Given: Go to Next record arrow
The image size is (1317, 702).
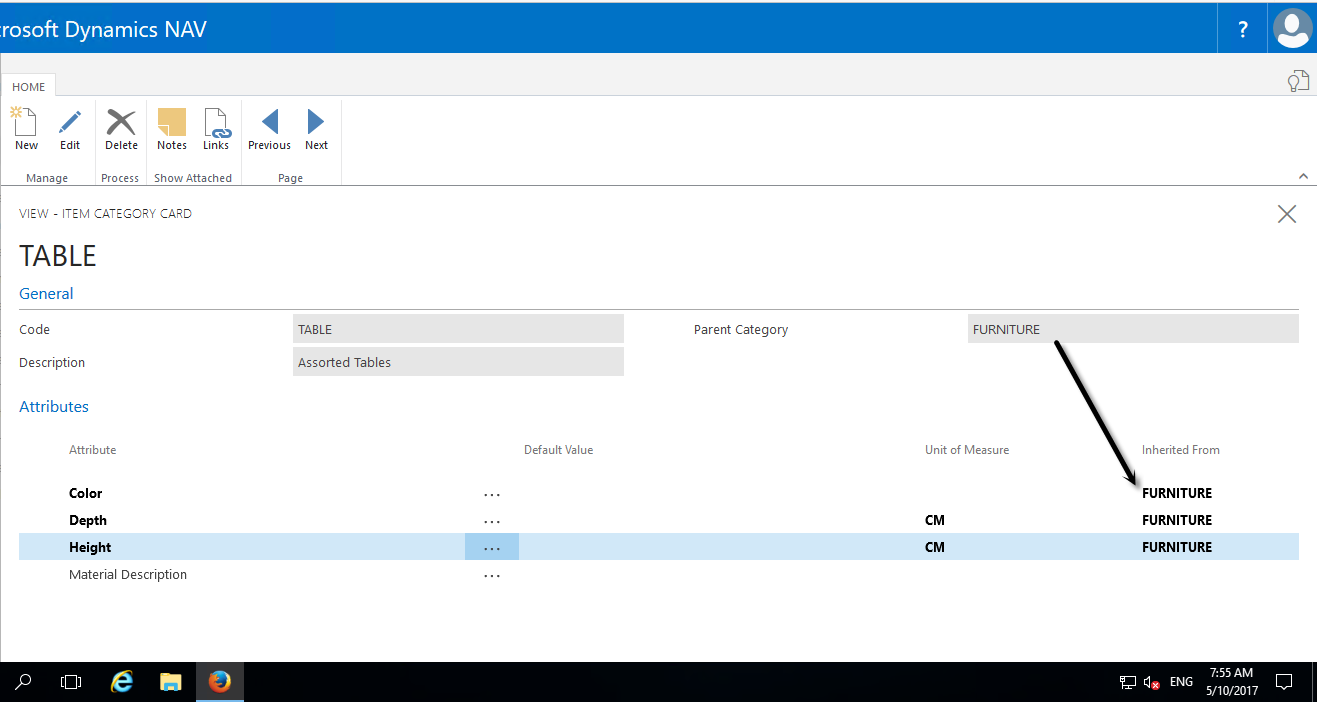Looking at the screenshot, I should point(316,123).
